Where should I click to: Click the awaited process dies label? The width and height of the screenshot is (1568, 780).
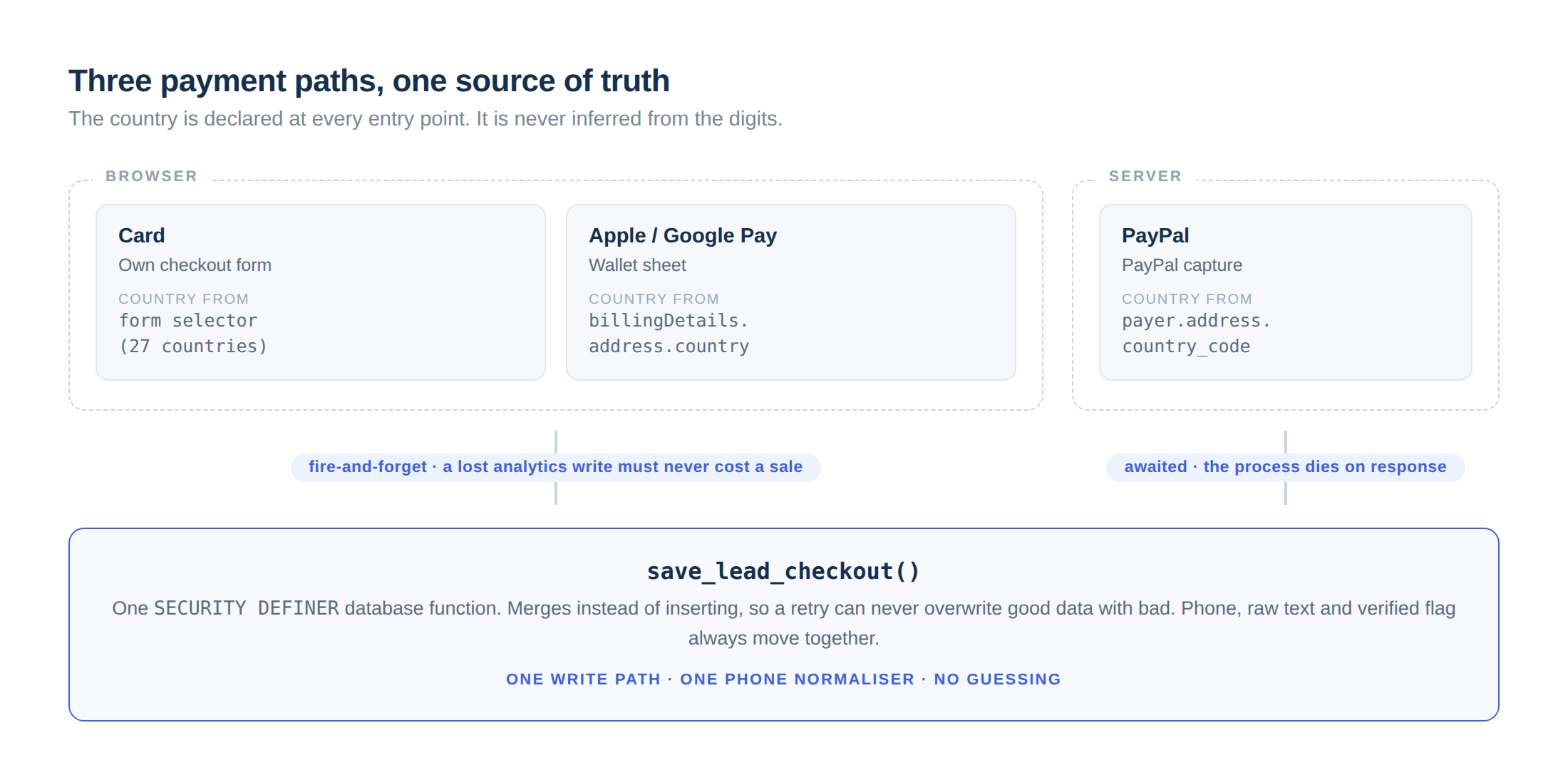tap(1285, 467)
